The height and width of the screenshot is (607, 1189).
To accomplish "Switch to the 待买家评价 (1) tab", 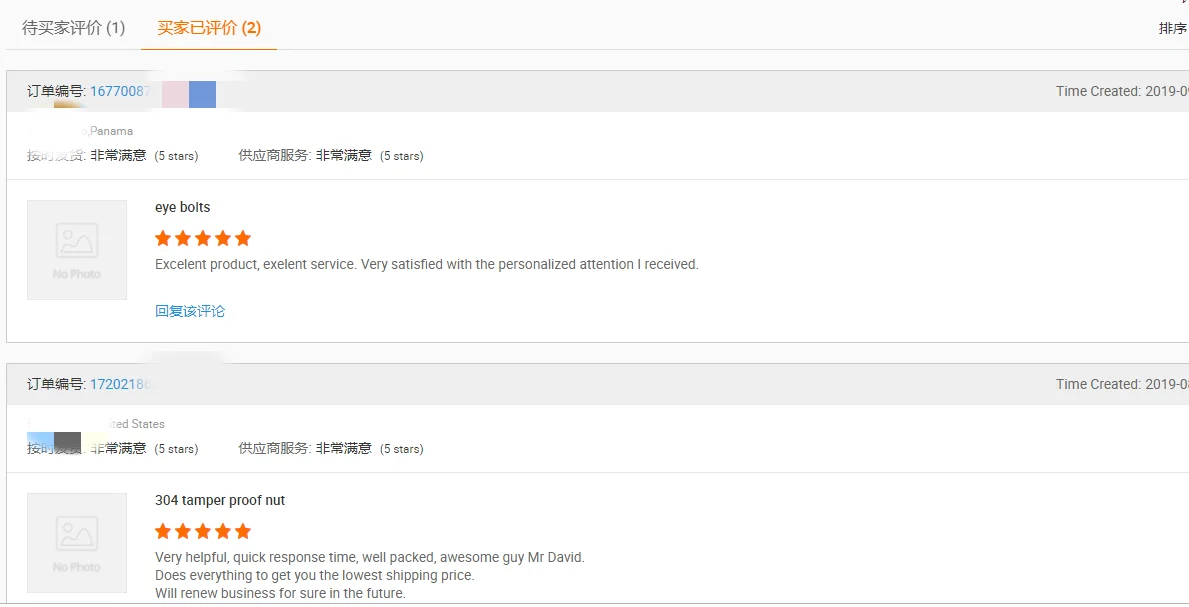I will (73, 28).
